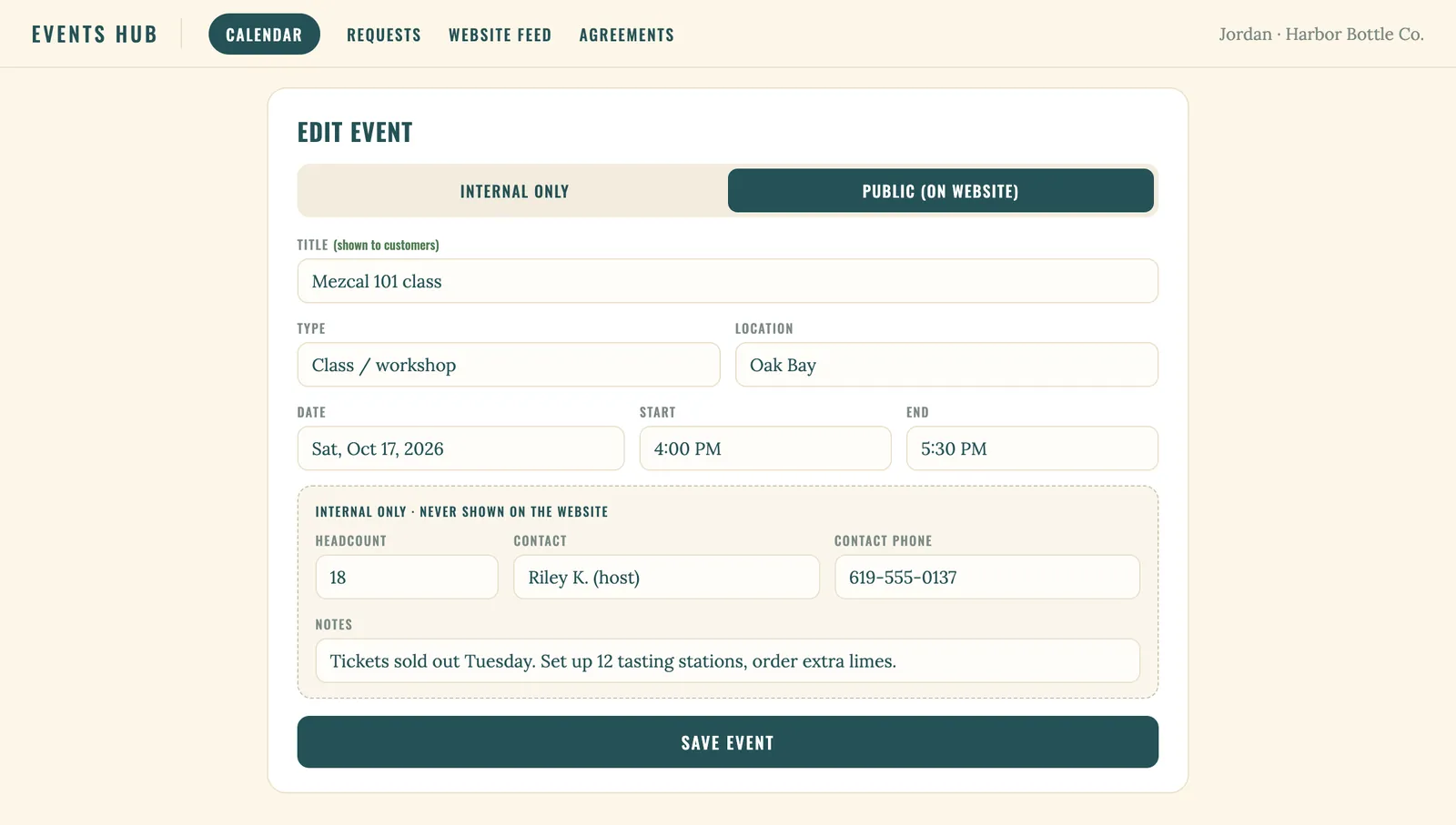Open the Website Feed tab
The height and width of the screenshot is (825, 1456).
tap(500, 35)
